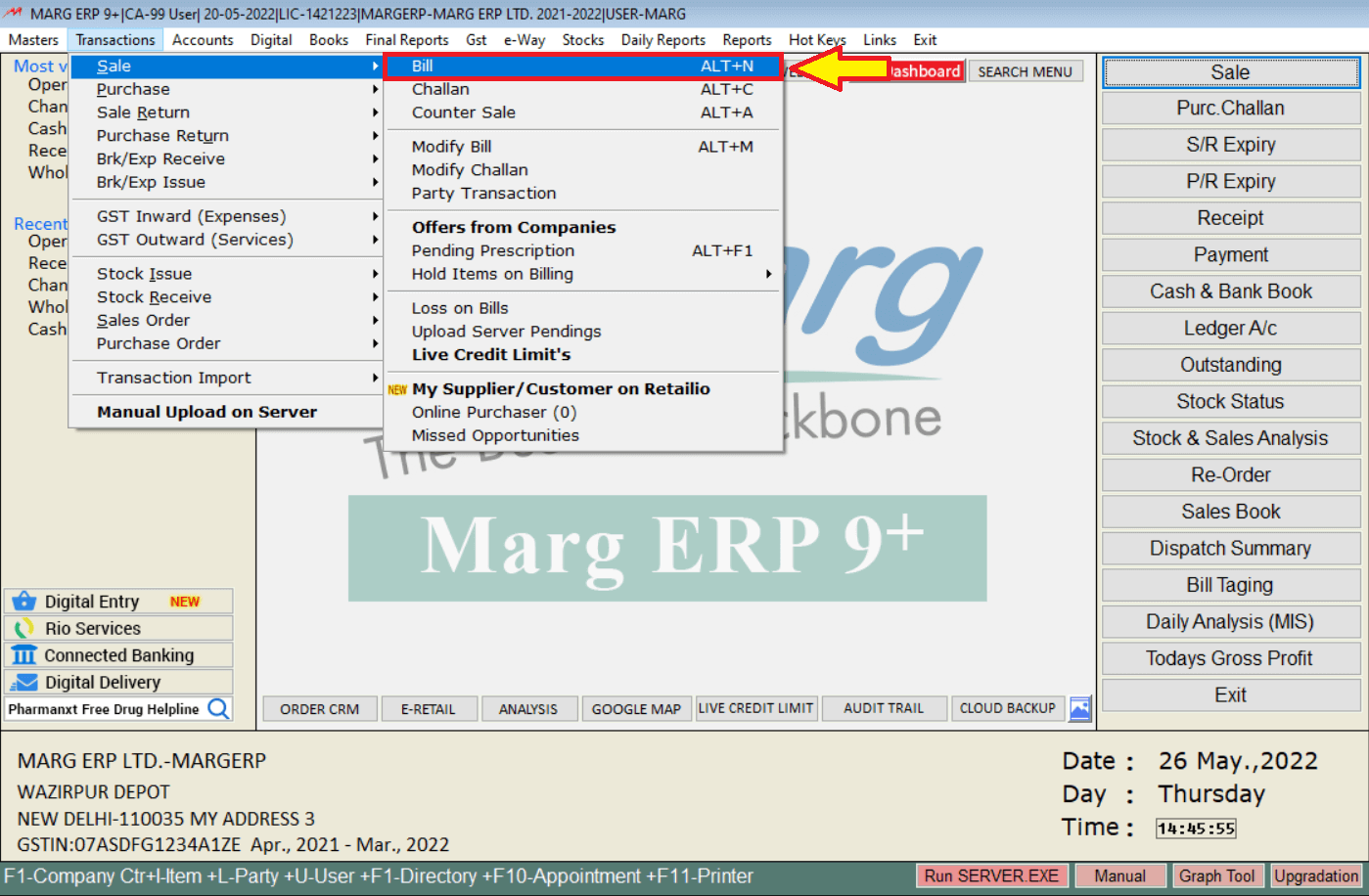Click the AUDIT TRAIL button
The height and width of the screenshot is (896, 1369).
click(x=884, y=708)
